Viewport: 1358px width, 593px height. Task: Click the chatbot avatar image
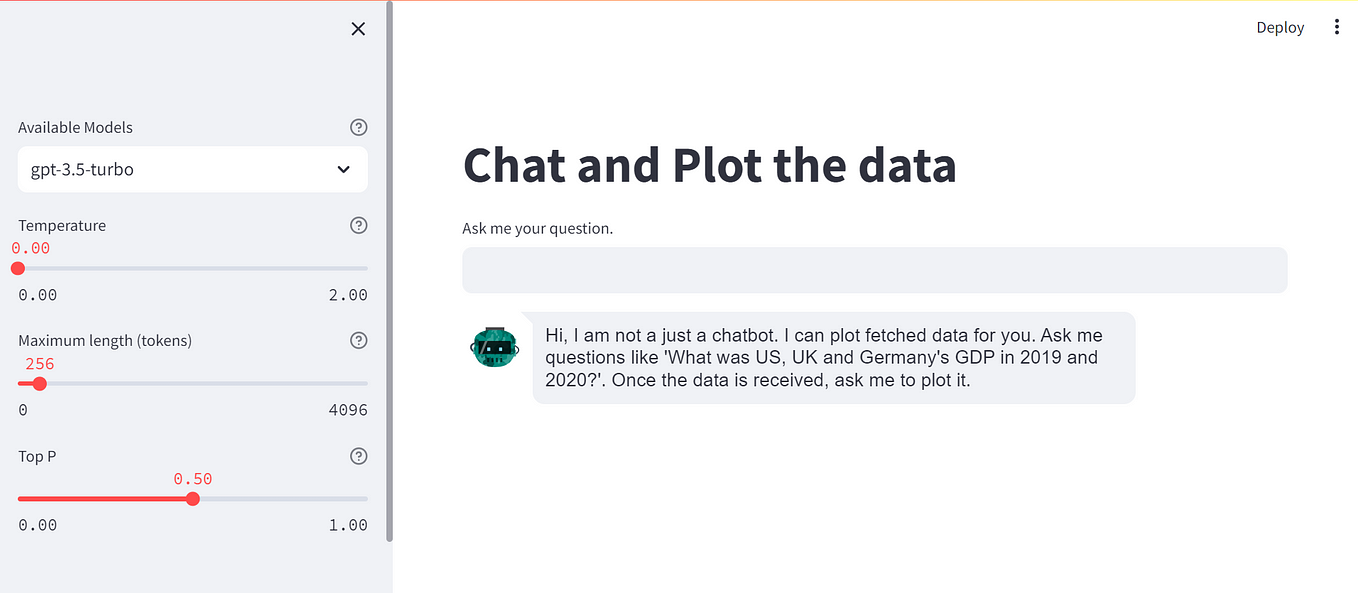pyautogui.click(x=494, y=347)
